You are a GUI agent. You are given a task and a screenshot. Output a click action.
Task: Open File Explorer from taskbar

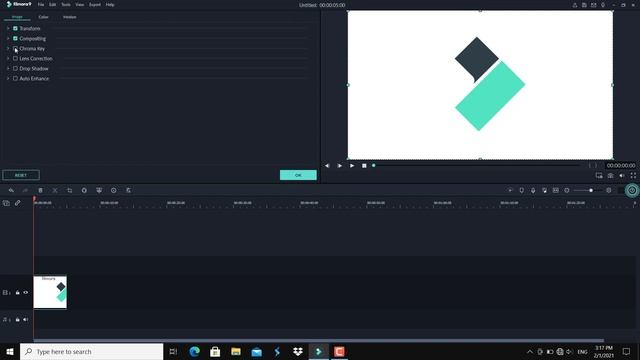pos(236,351)
